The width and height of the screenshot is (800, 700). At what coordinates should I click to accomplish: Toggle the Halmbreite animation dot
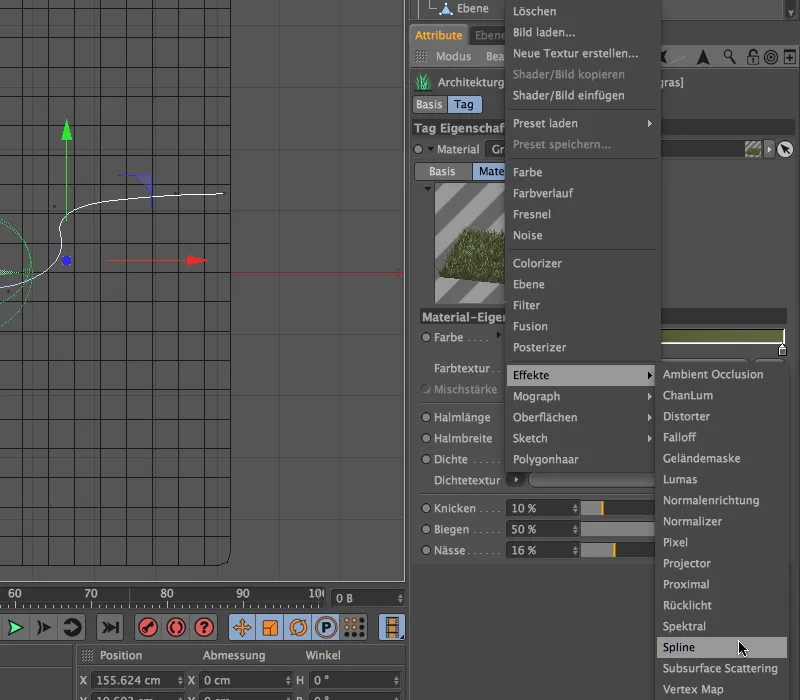tap(426, 438)
